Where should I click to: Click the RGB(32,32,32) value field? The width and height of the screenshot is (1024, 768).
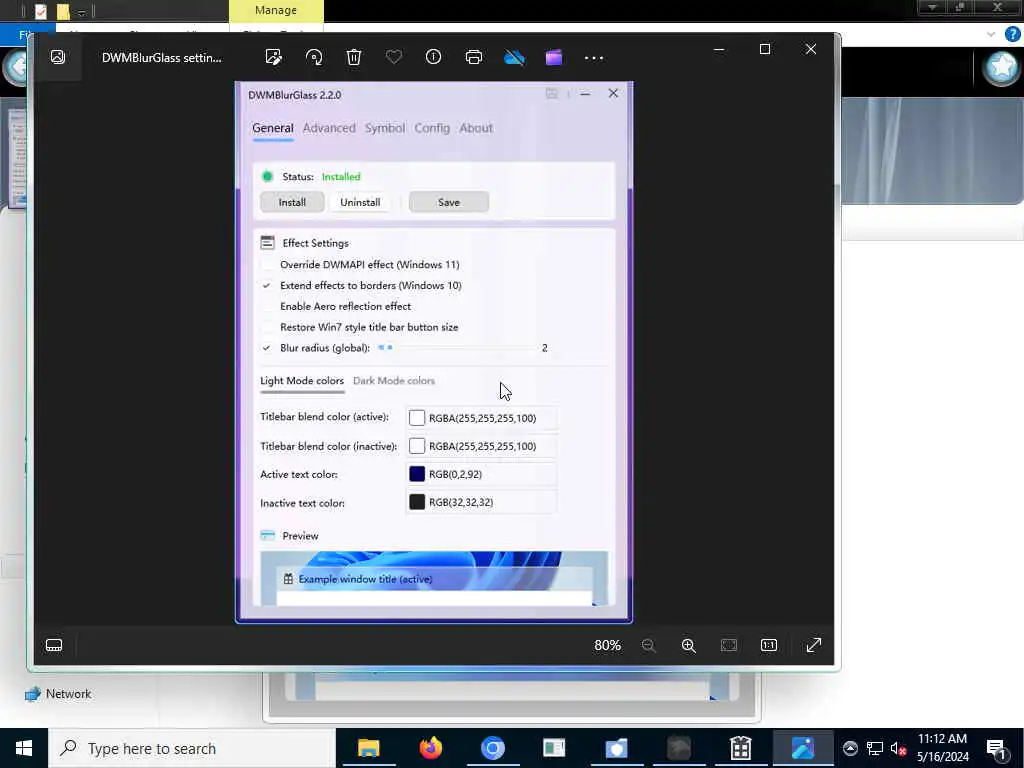pos(481,502)
